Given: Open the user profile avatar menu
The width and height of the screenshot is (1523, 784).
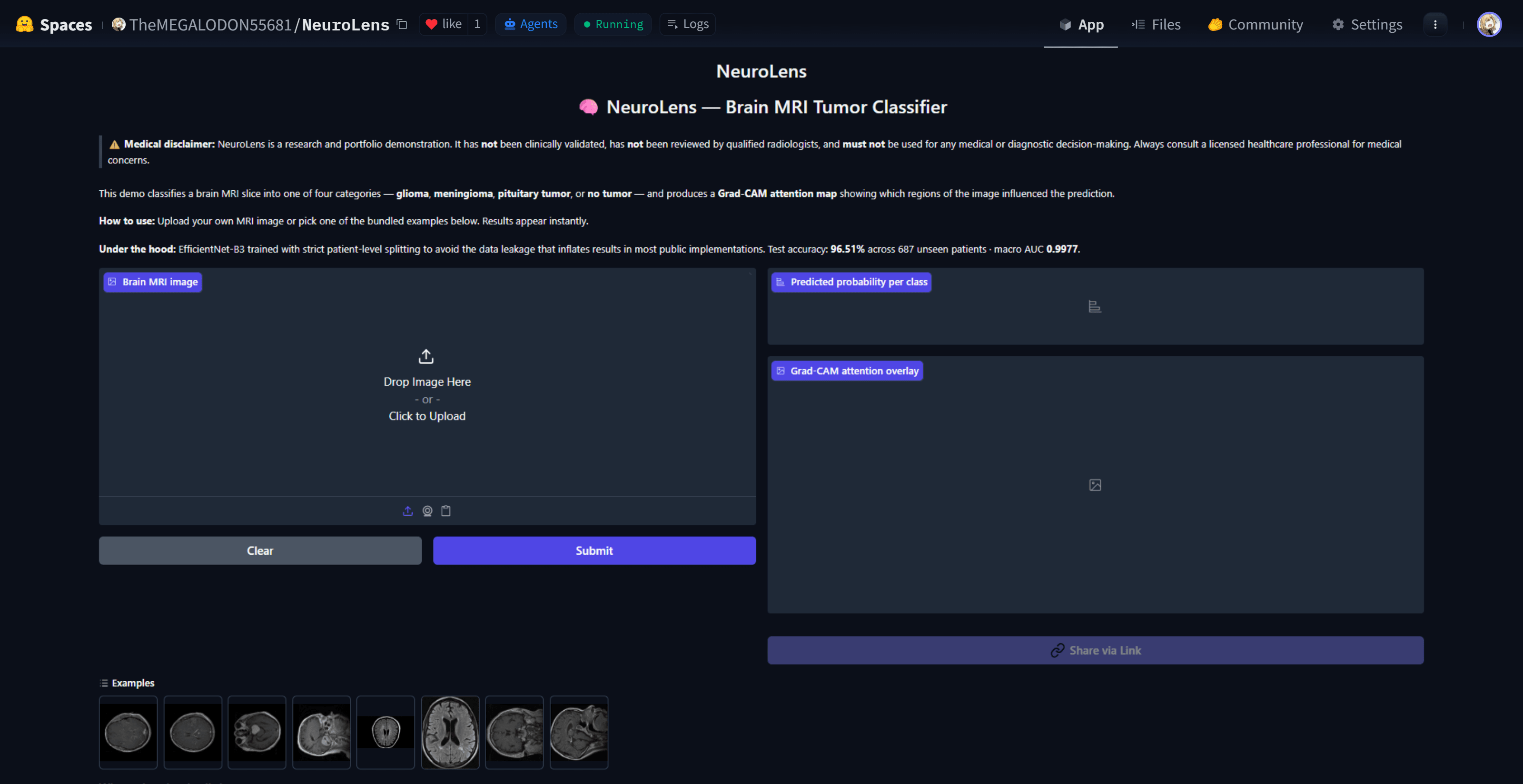Looking at the screenshot, I should (x=1489, y=24).
